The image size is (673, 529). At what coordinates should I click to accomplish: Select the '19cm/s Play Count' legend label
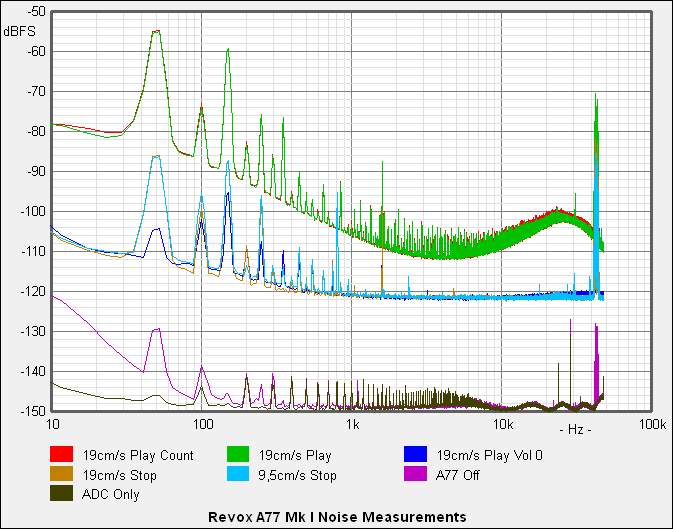click(x=138, y=455)
